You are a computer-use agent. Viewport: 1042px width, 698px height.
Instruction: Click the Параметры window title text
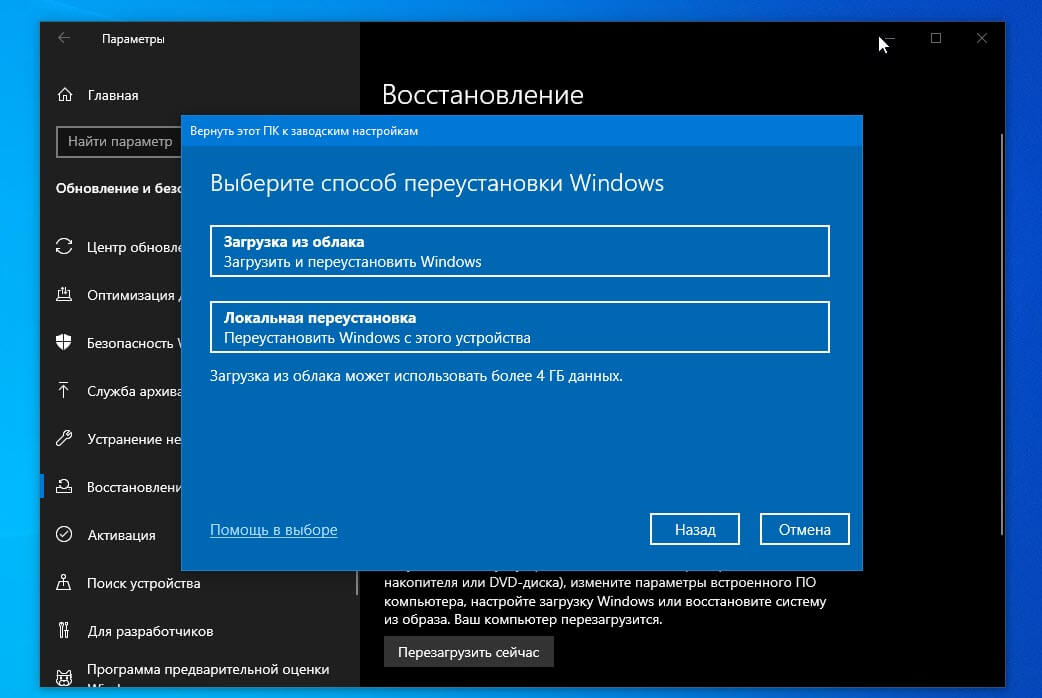[133, 39]
